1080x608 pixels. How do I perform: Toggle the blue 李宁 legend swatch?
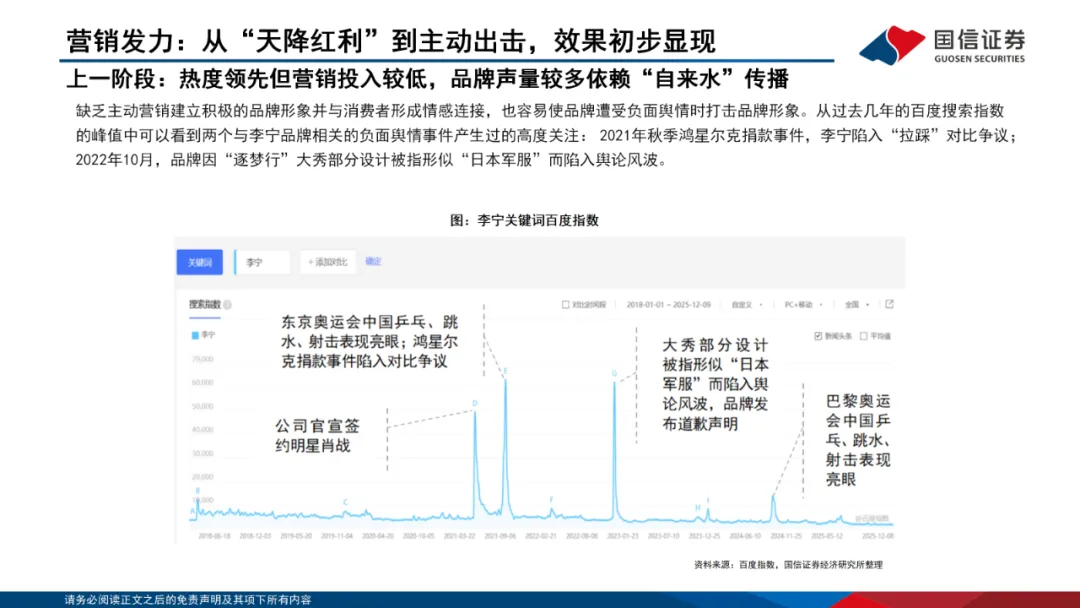[x=195, y=335]
